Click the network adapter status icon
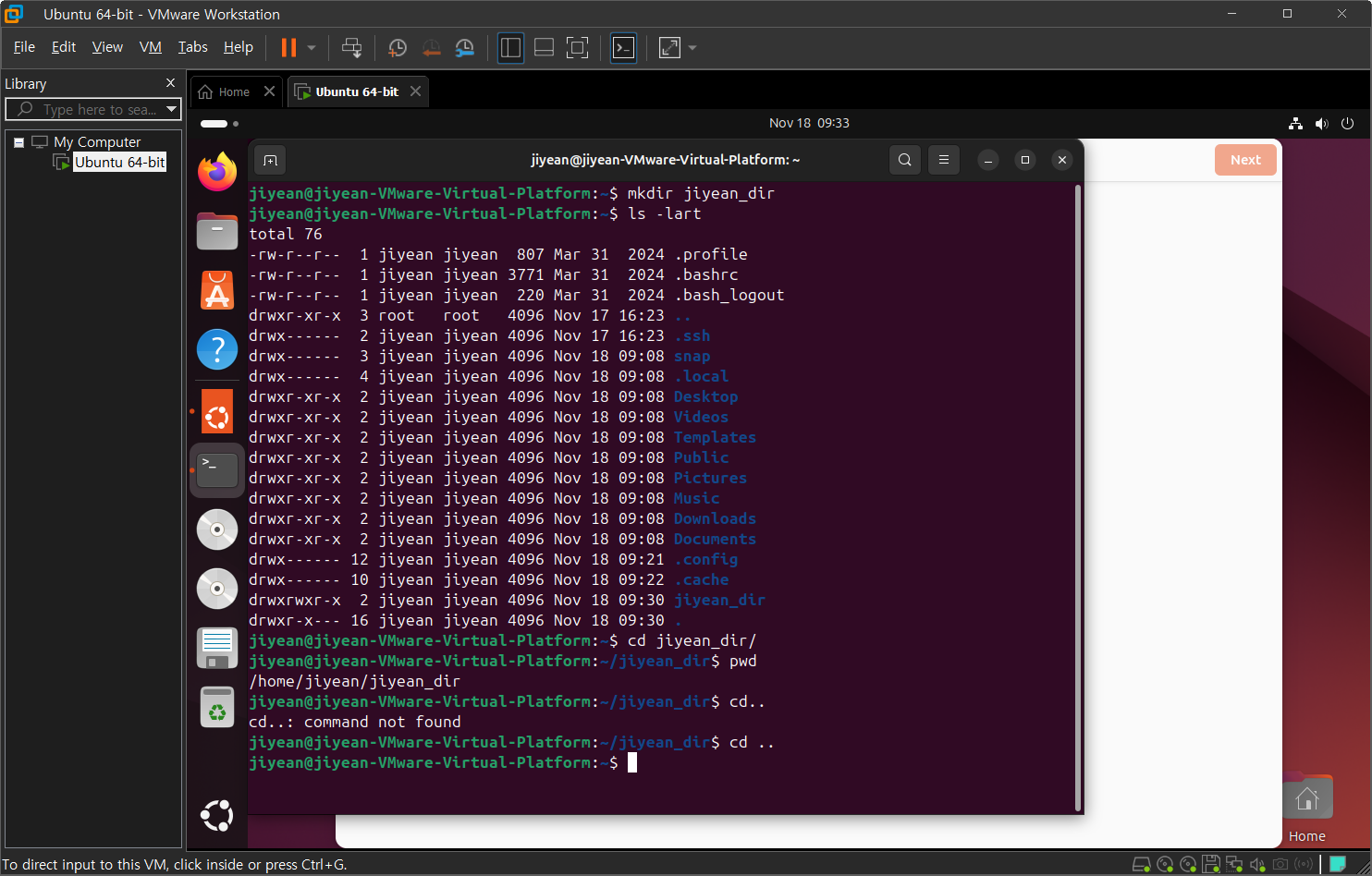This screenshot has width=1372, height=876. coord(1233,865)
